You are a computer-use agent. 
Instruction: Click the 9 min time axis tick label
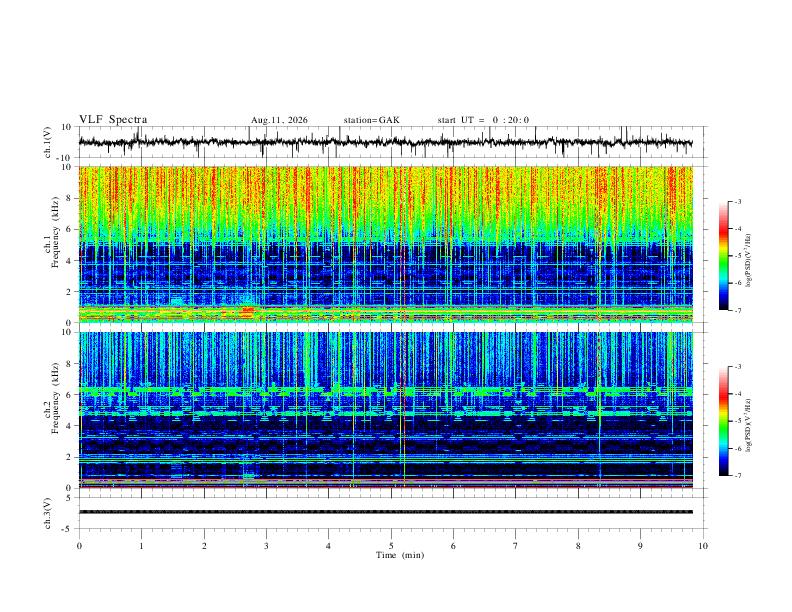pyautogui.click(x=640, y=546)
